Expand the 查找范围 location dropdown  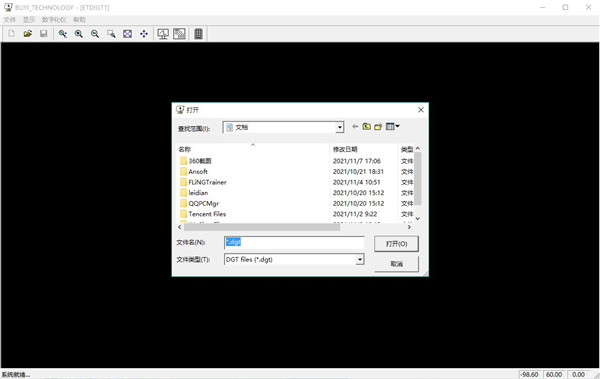(339, 127)
